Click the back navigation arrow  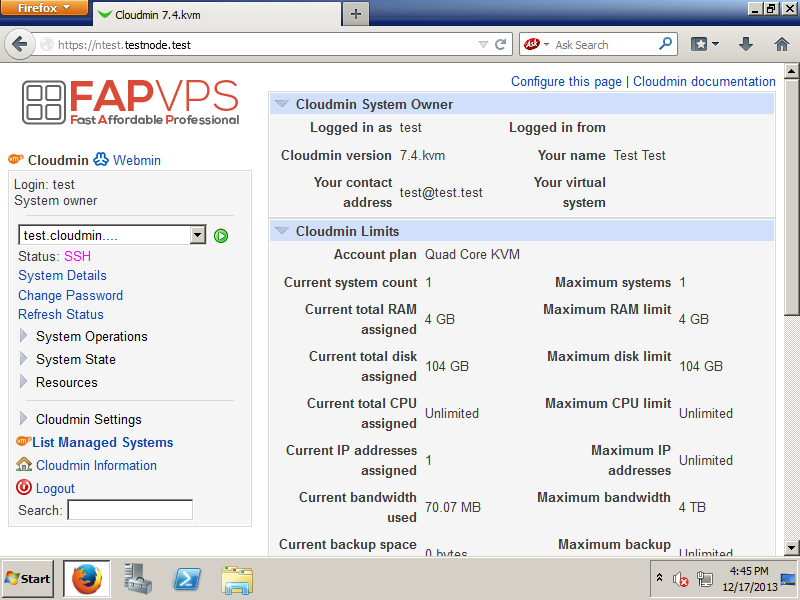(x=21, y=44)
